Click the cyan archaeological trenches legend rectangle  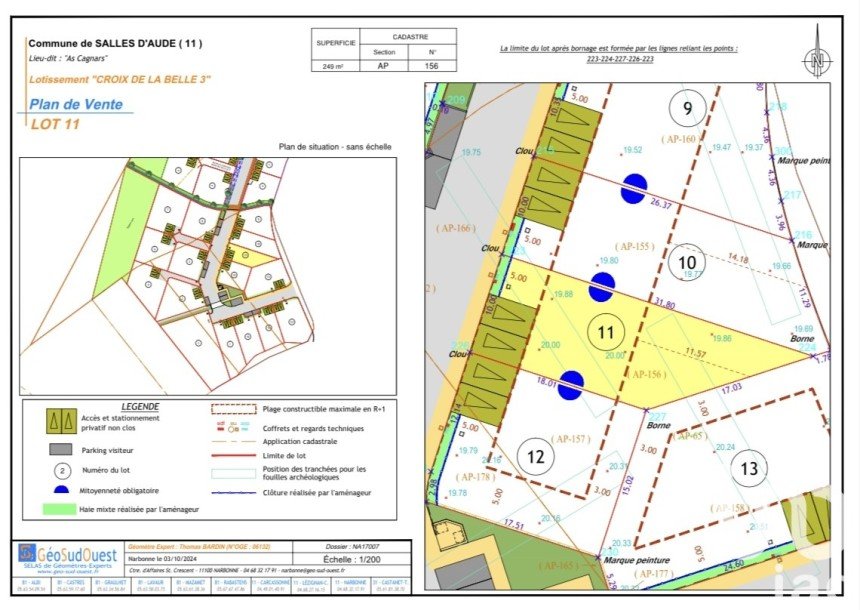coord(234,473)
